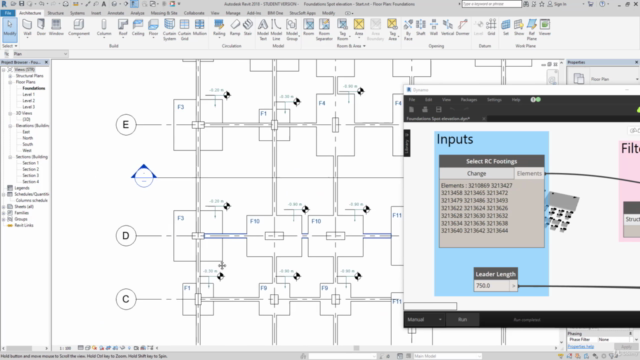The width and height of the screenshot is (640, 360).
Task: Choose the Area tool
Action: point(359,27)
